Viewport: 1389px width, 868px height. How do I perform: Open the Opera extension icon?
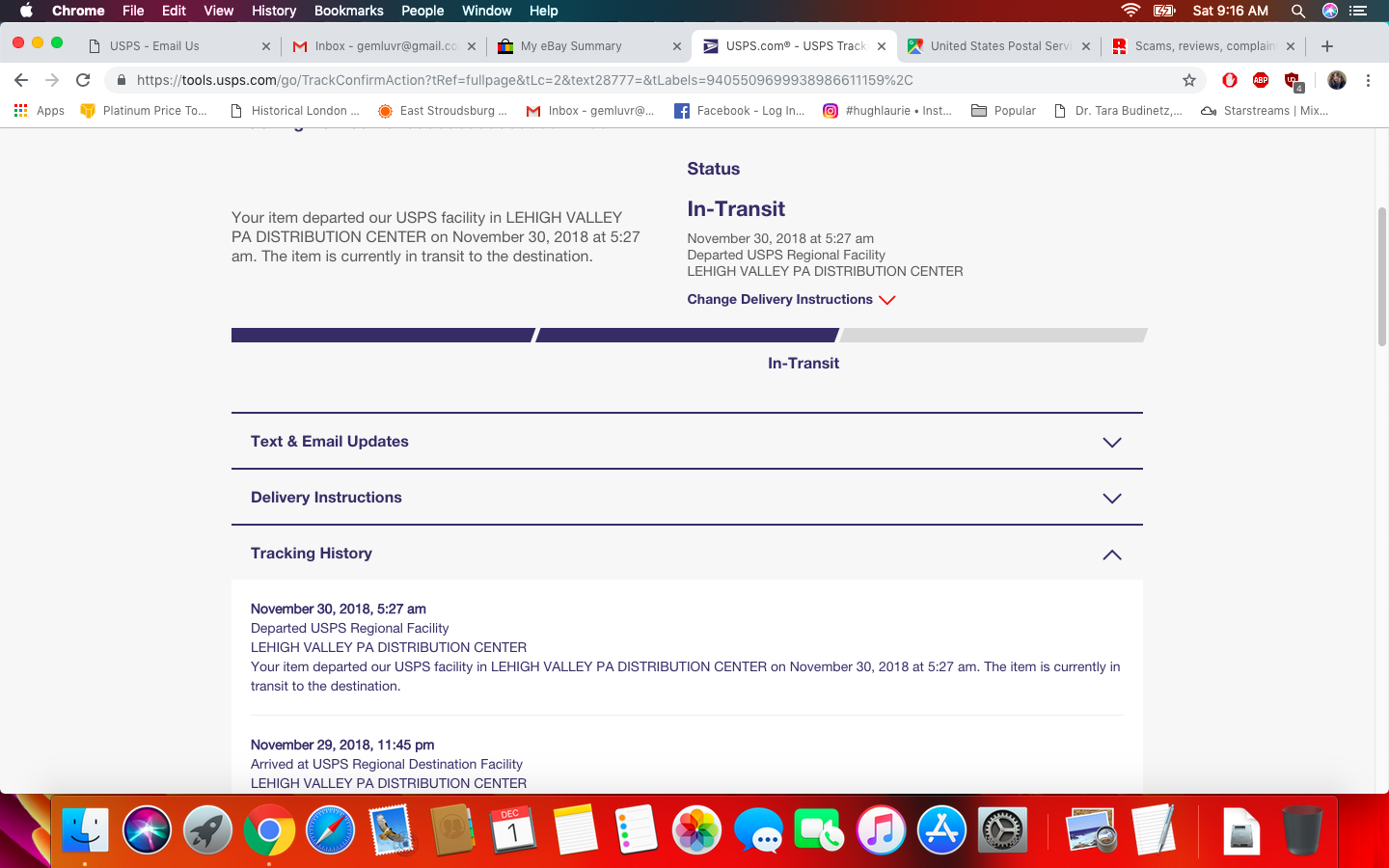[1230, 80]
